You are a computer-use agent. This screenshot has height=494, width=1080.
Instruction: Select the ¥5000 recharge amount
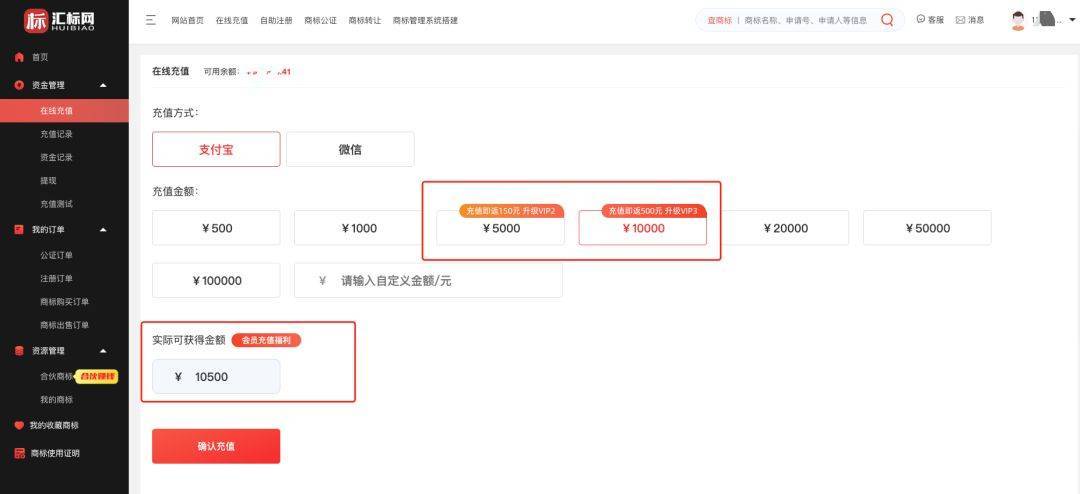(x=501, y=228)
